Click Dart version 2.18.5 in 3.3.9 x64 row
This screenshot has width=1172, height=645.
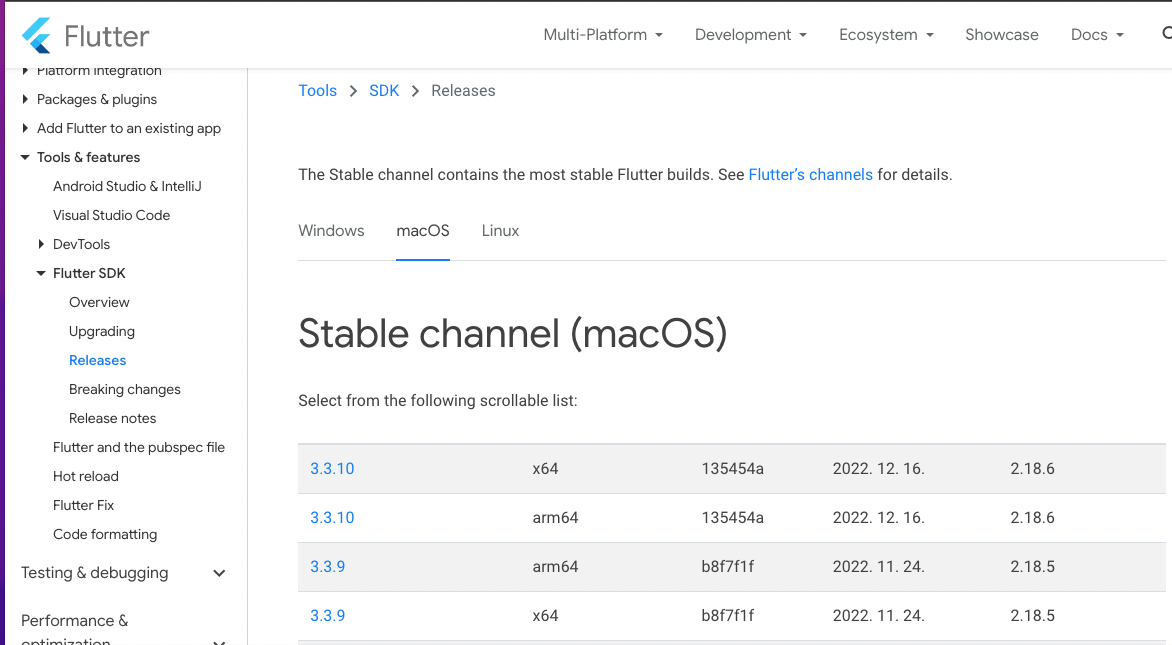click(1032, 616)
